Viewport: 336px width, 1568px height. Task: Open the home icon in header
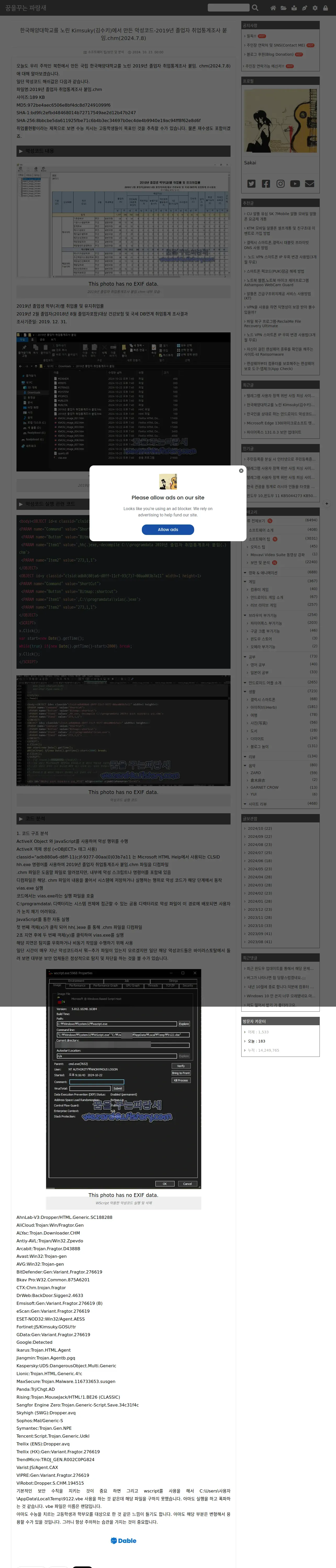coord(273,8)
